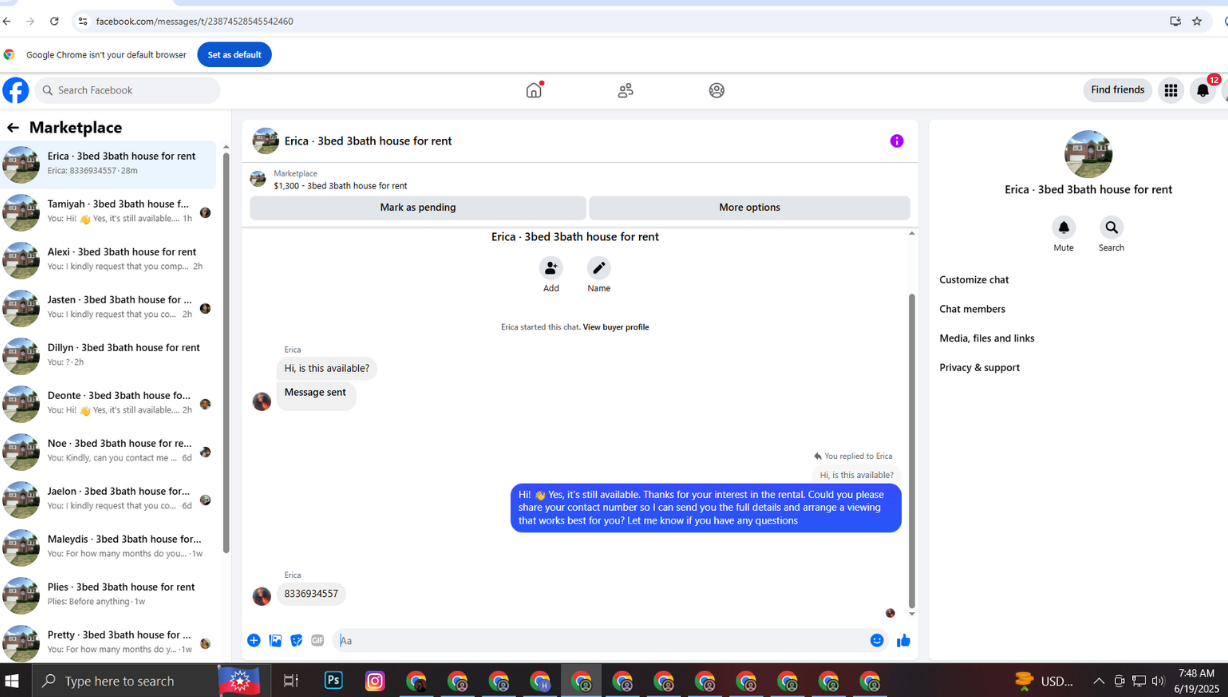Mute the conversation using bell icon
Screen dimensions: 1228x697
(x=1064, y=228)
